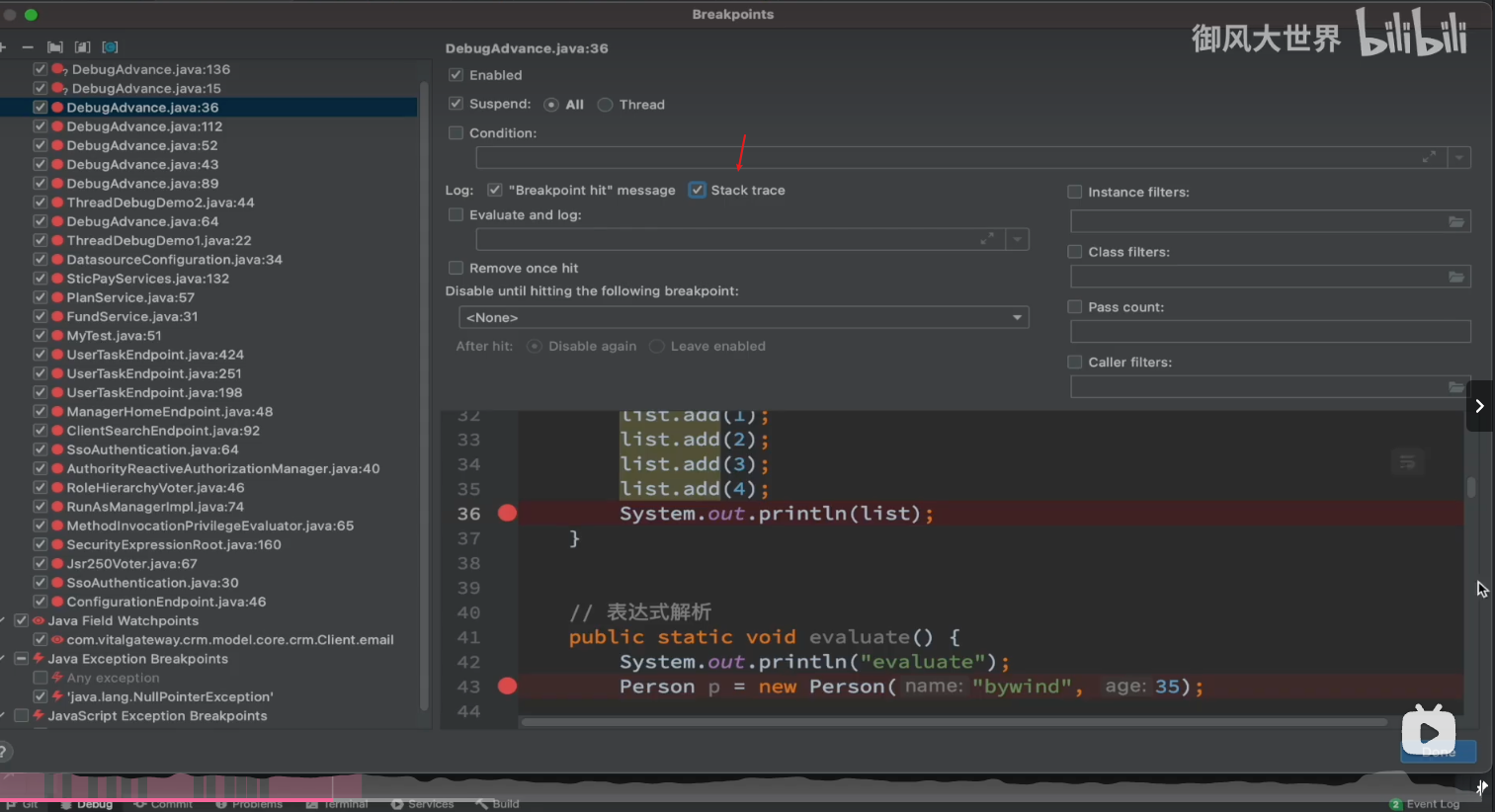This screenshot has height=812, width=1495.
Task: Click breakpoint dot on line 36
Action: point(507,513)
